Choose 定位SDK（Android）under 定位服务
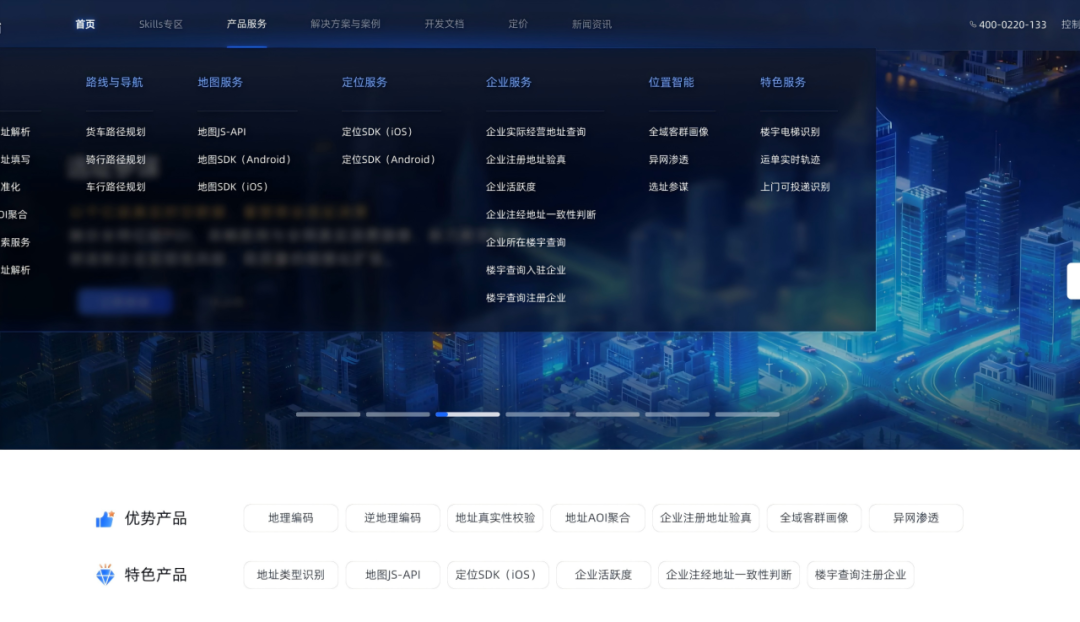1080x622 pixels. tap(389, 159)
